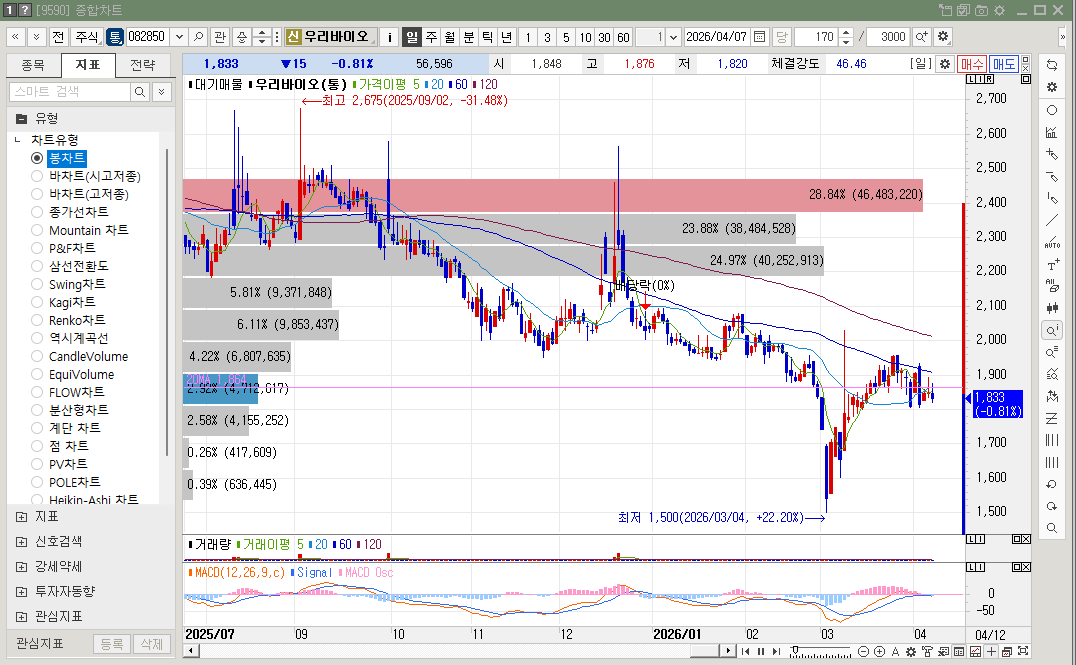Click the horizontal chart scrollbar right arrow

click(727, 651)
